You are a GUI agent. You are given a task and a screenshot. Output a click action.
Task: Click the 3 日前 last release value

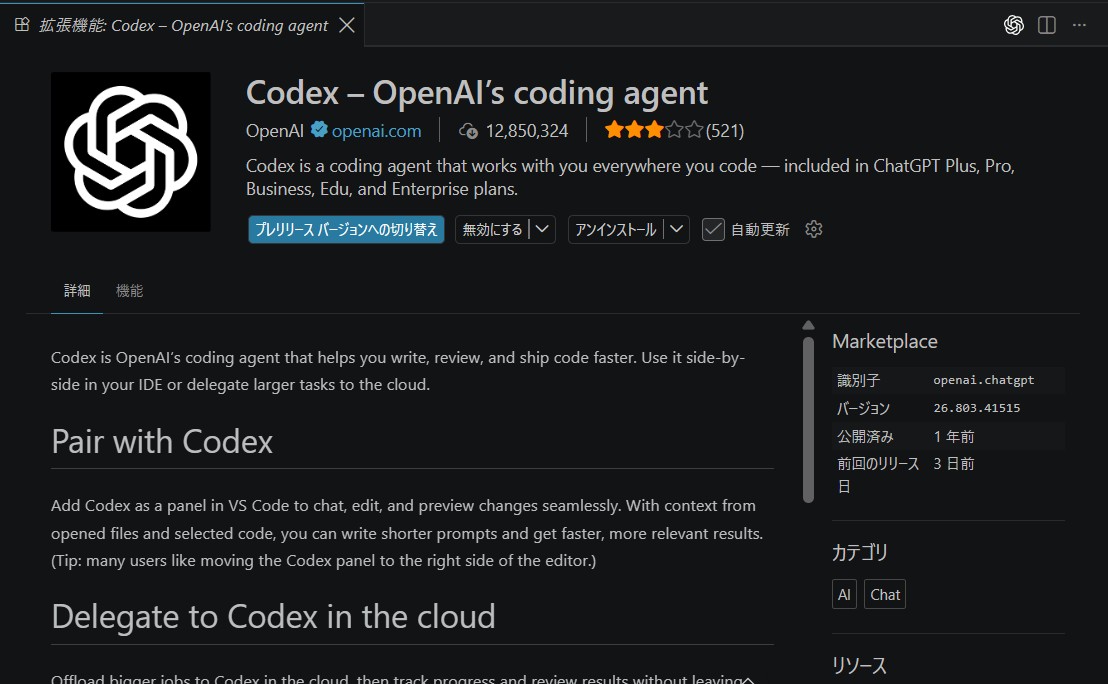[953, 464]
